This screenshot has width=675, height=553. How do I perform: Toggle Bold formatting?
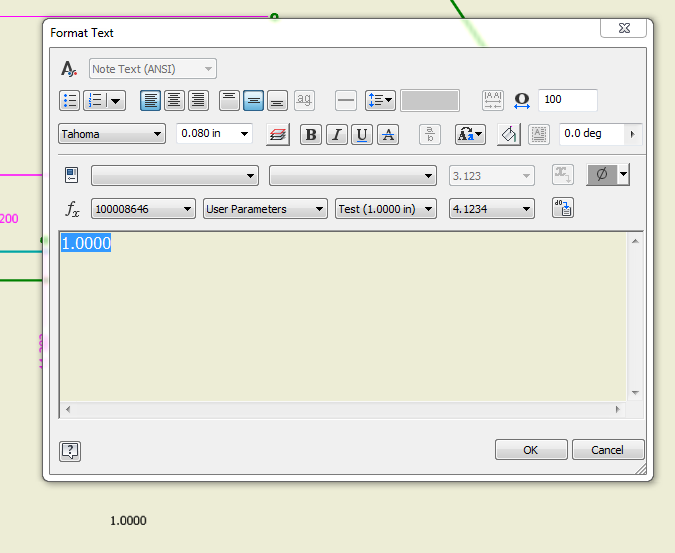pos(311,135)
